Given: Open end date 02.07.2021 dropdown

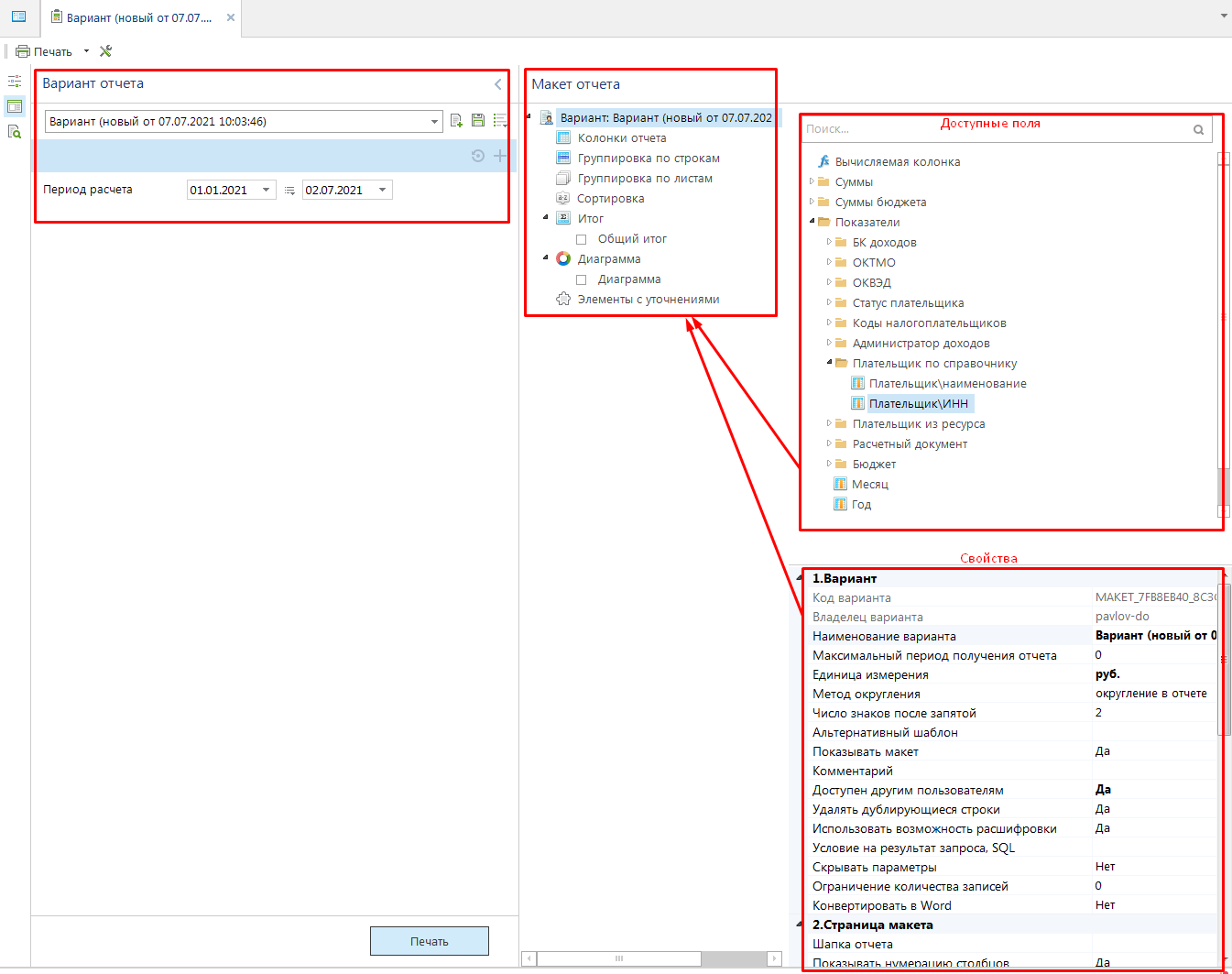Looking at the screenshot, I should pos(382,190).
